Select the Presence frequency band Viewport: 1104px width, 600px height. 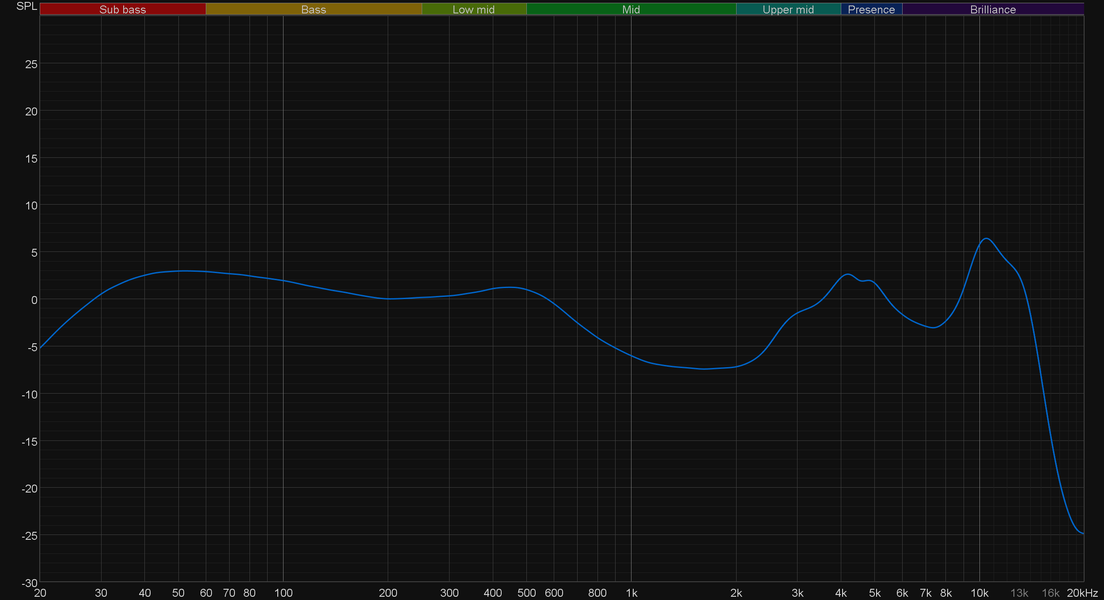coord(871,9)
